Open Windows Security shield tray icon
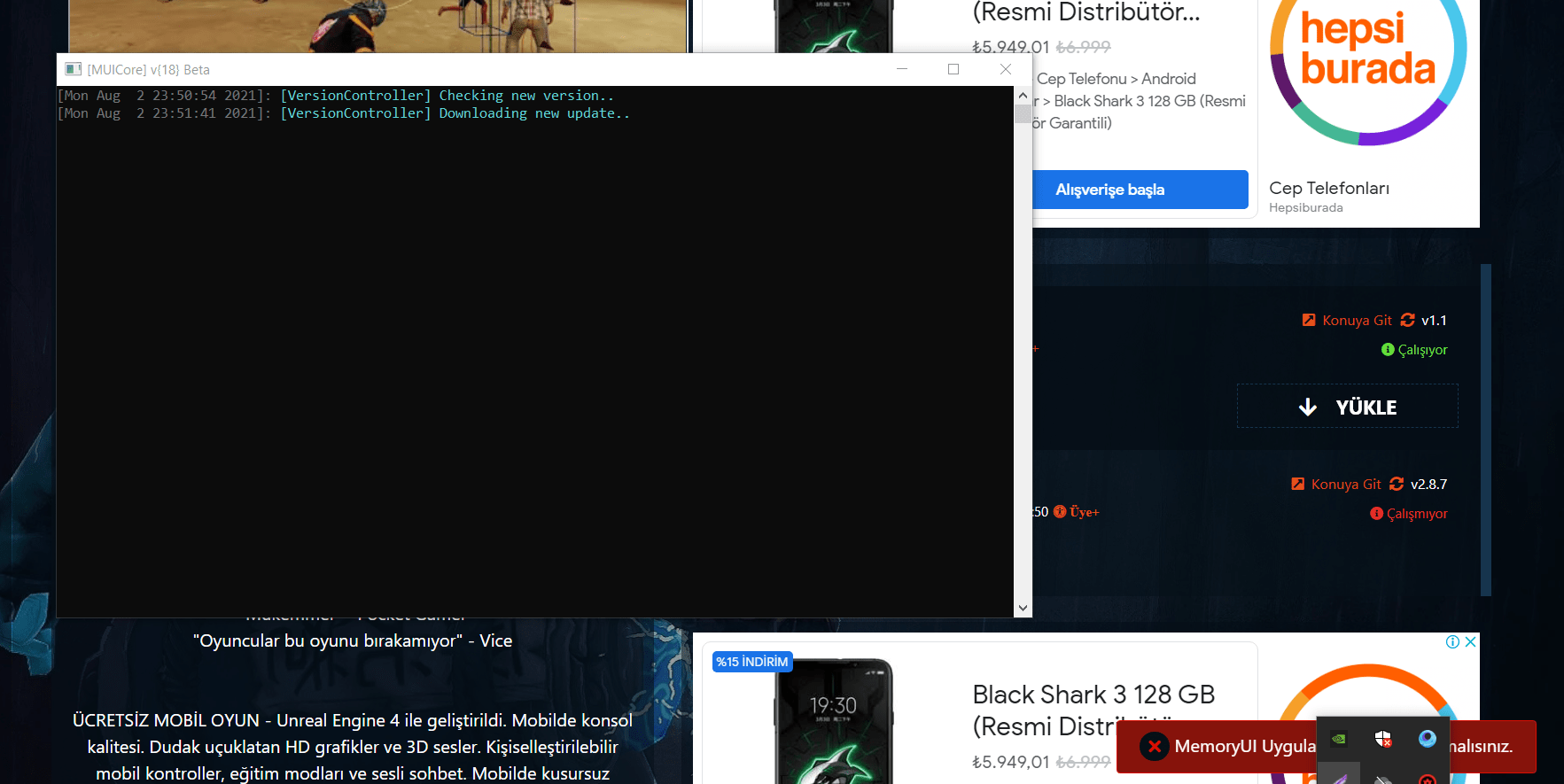The image size is (1564, 784). (1383, 738)
